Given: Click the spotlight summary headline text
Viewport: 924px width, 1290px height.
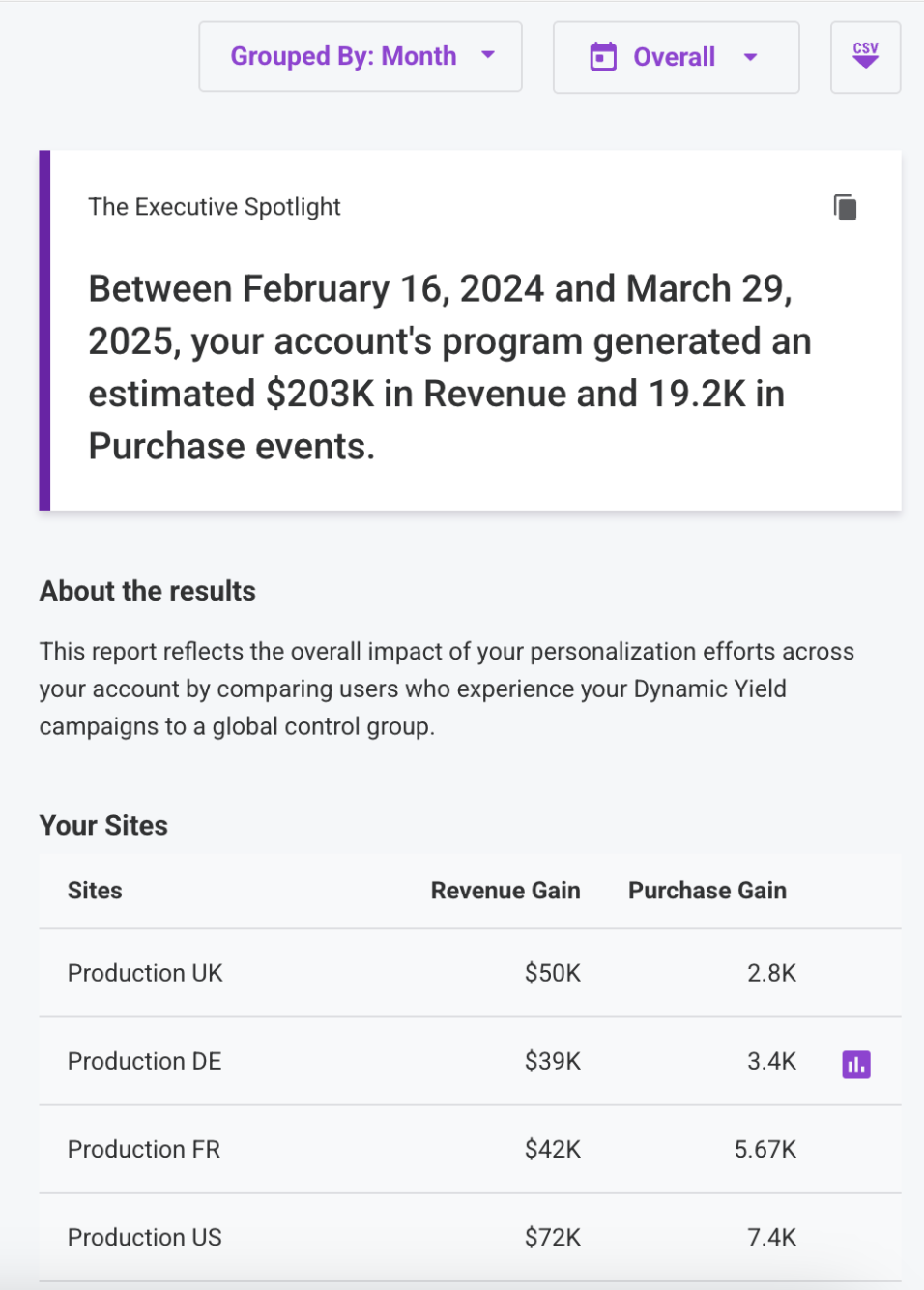Looking at the screenshot, I should click(x=449, y=367).
